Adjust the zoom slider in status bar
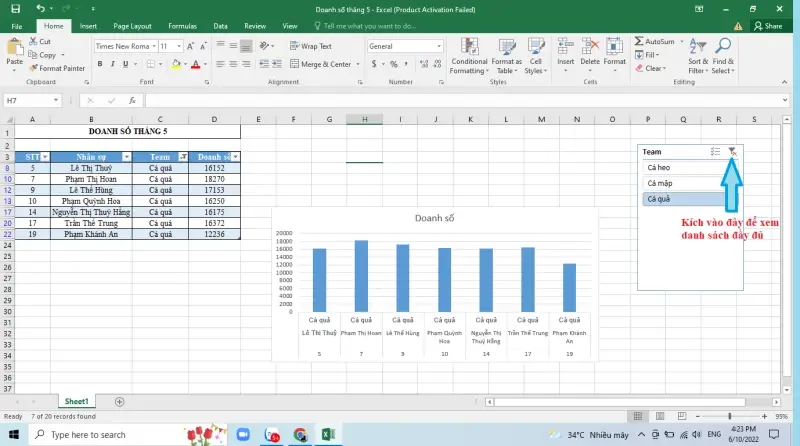The image size is (800, 446). click(x=730, y=416)
